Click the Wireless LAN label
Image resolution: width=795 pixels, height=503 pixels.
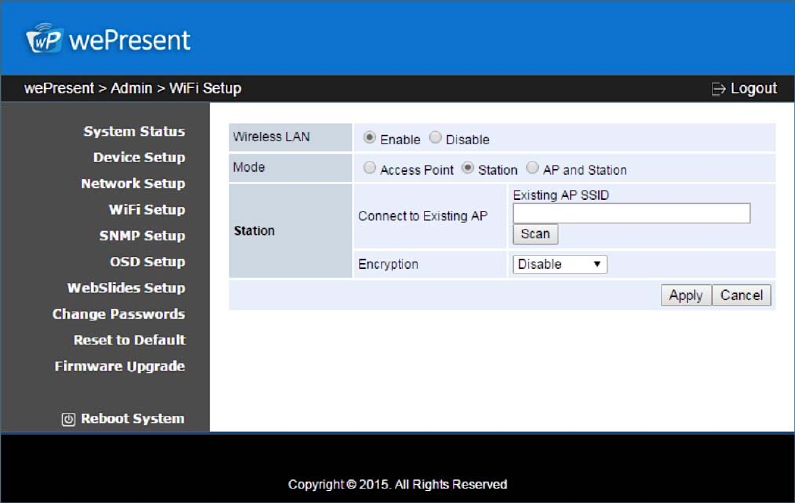(271, 137)
